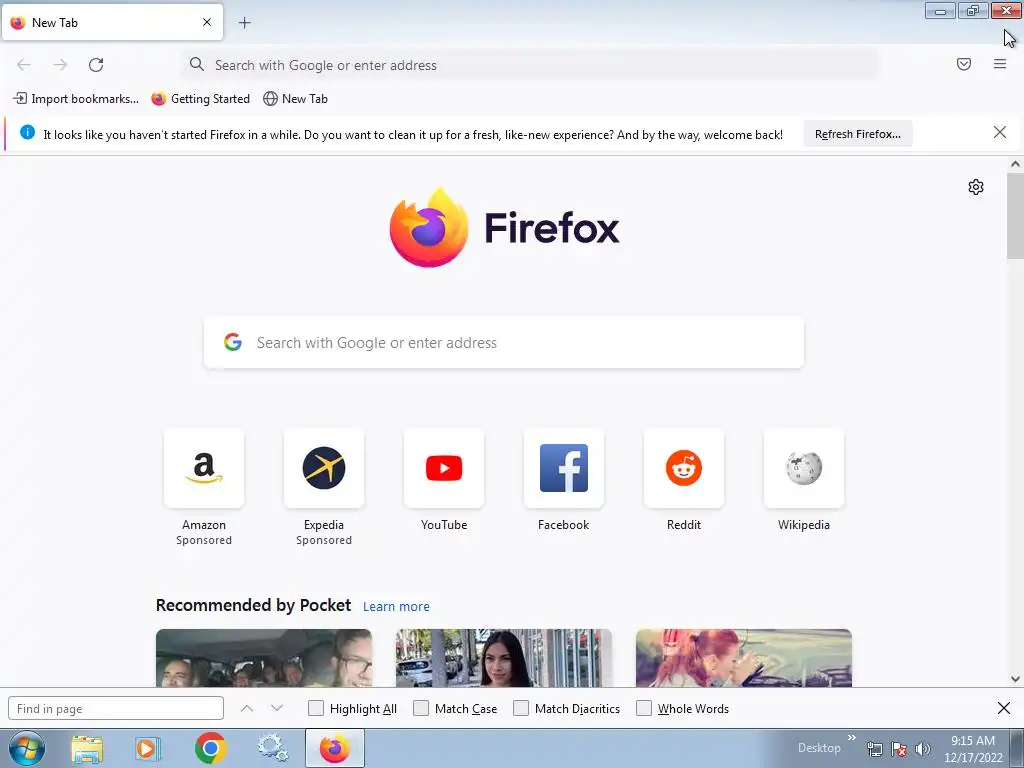1024x768 pixels.
Task: Open Import bookmarks bookmark item
Action: coord(76,99)
